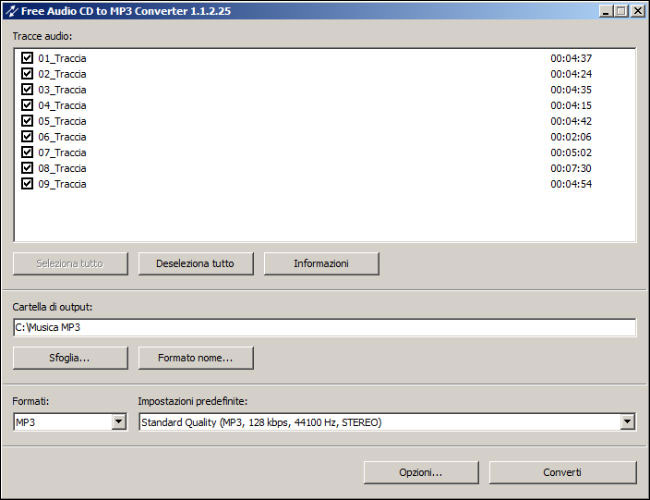Image resolution: width=650 pixels, height=500 pixels.
Task: Expand the Impostazioni predefinite quality dropdown
Action: (x=627, y=422)
